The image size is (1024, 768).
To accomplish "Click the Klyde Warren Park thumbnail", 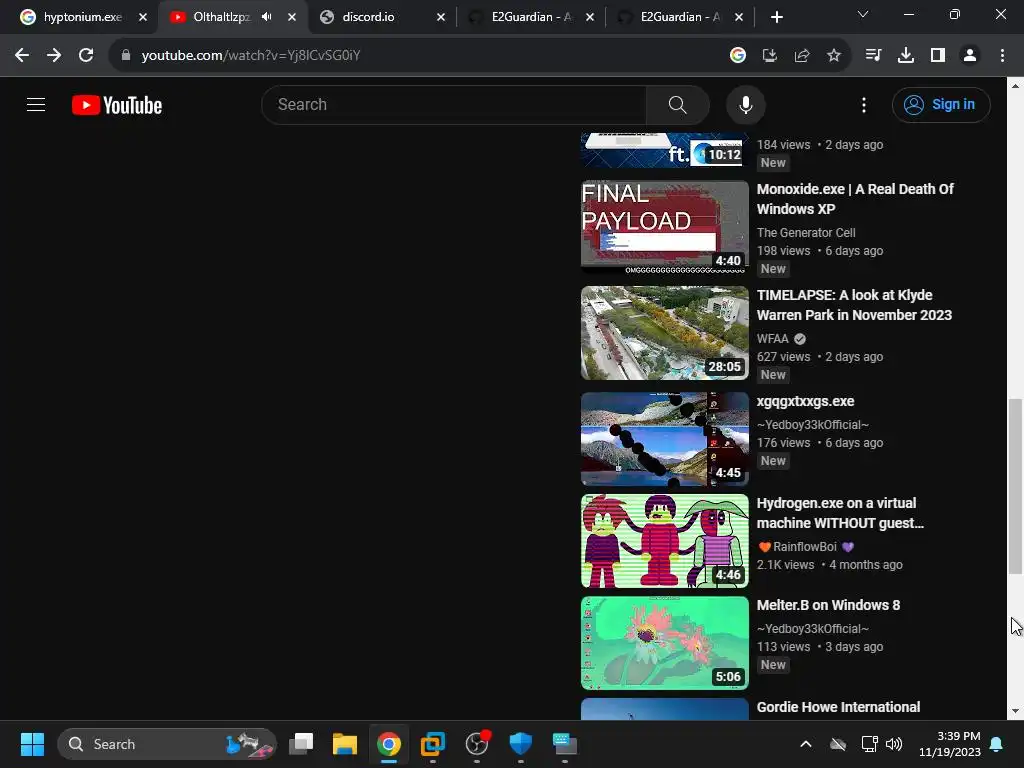I will [x=665, y=333].
